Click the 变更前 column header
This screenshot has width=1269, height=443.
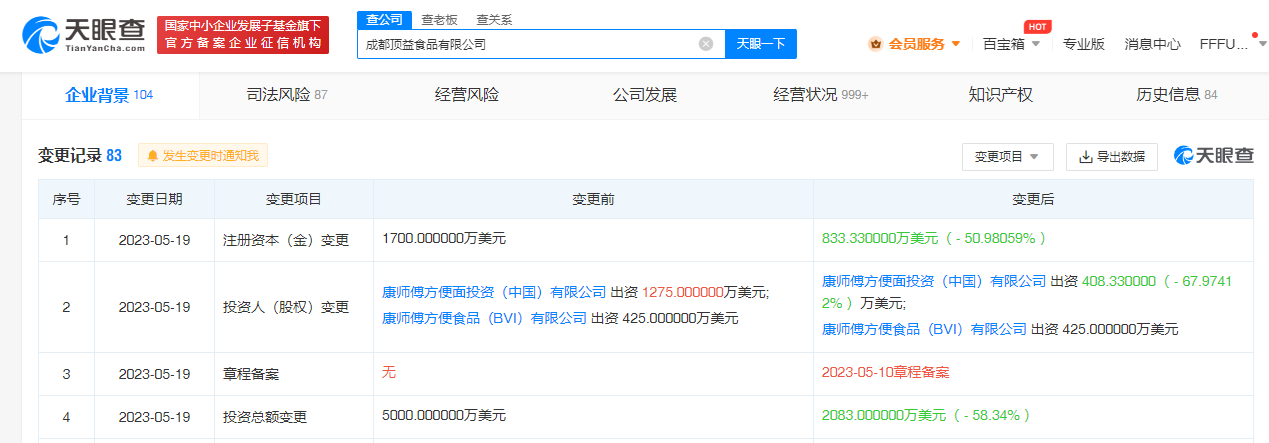593,199
